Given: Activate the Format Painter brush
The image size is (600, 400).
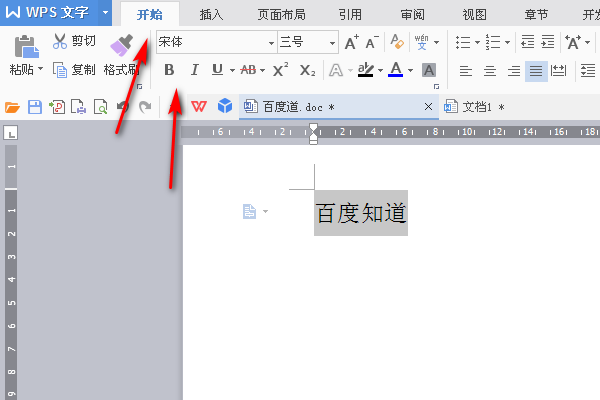Looking at the screenshot, I should (x=121, y=46).
